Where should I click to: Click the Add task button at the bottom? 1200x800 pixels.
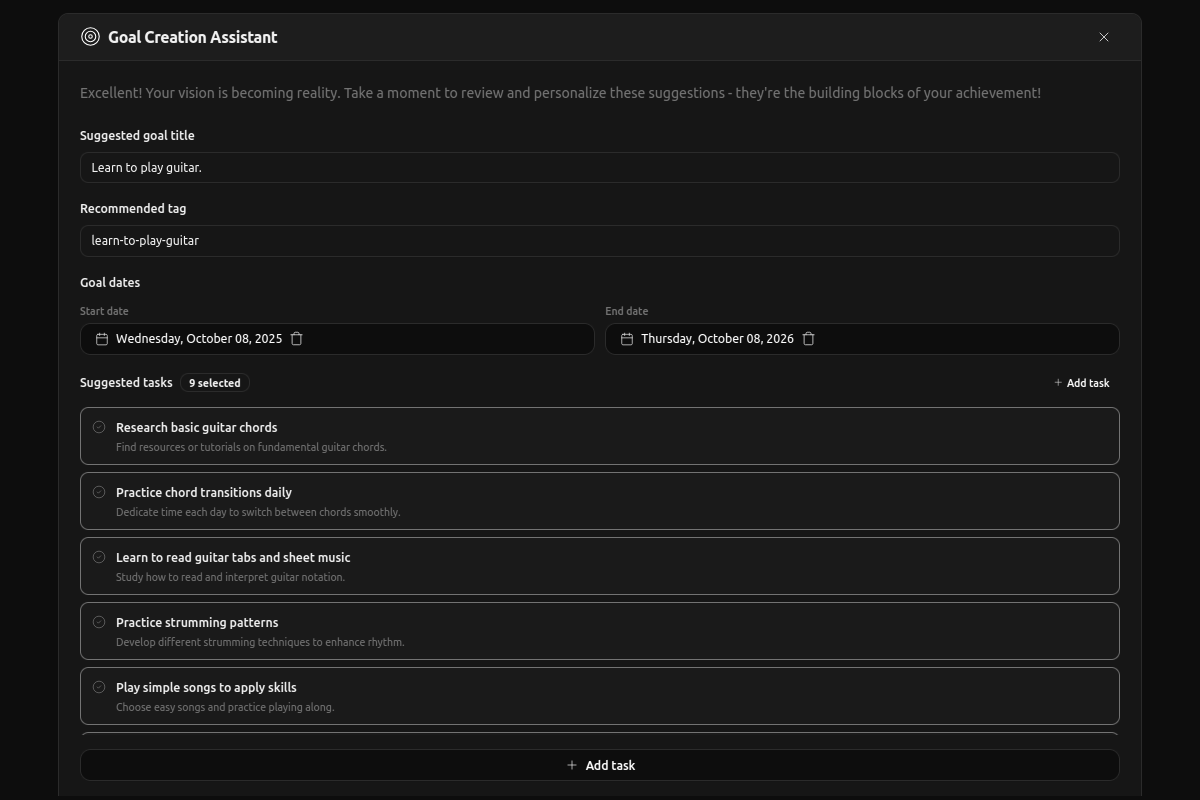coord(600,765)
